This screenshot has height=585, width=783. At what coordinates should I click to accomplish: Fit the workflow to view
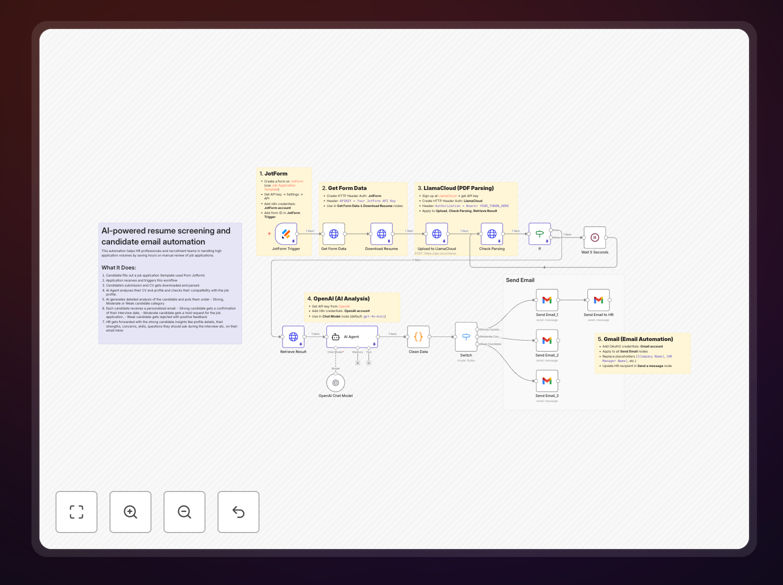[x=76, y=512]
